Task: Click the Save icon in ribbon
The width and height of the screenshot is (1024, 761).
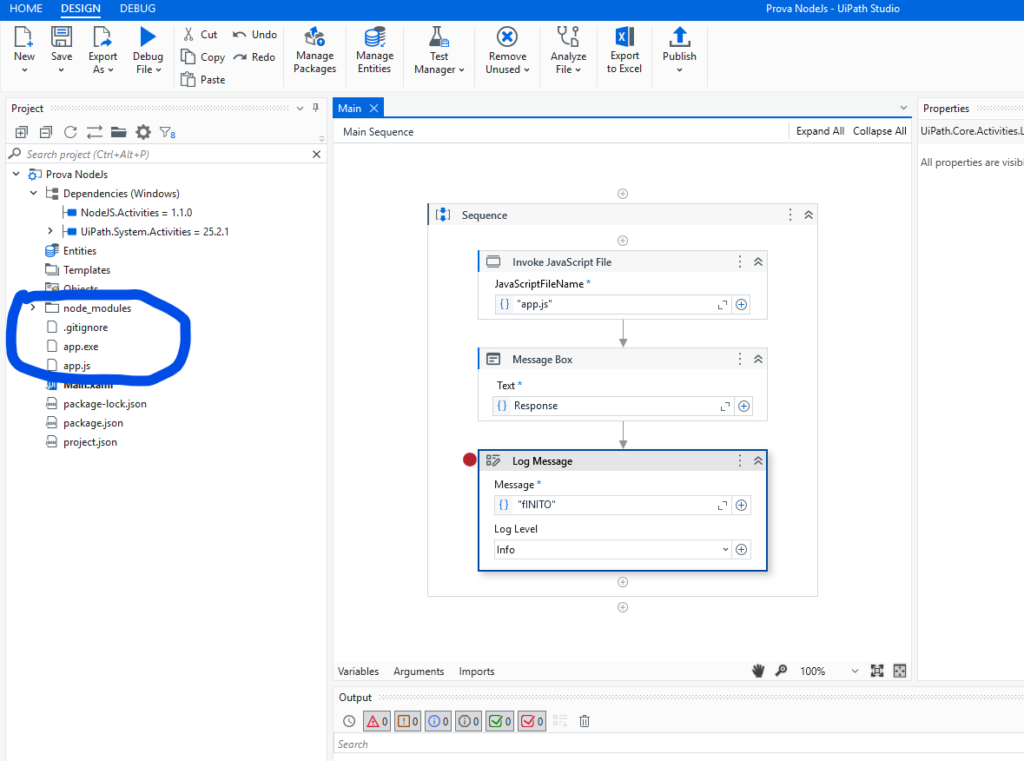Action: [x=61, y=37]
